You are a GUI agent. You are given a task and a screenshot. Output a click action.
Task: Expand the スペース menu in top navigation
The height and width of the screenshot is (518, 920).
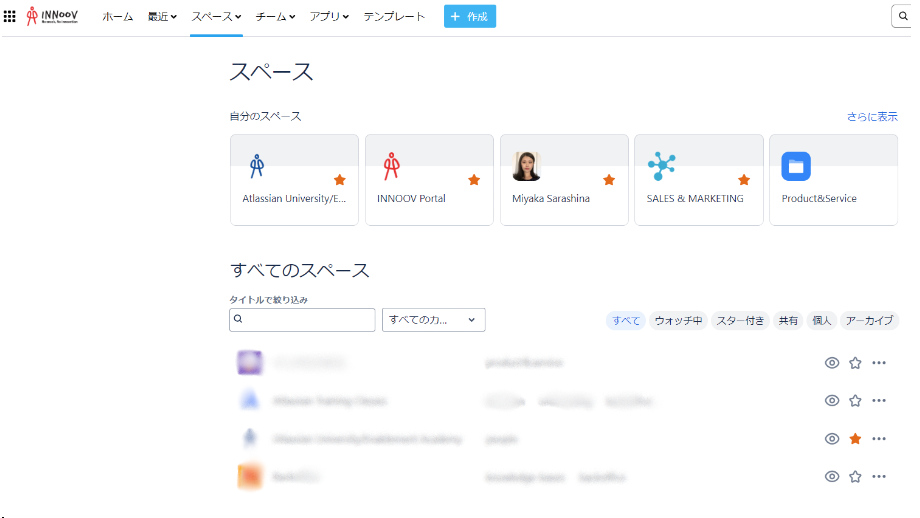(216, 17)
